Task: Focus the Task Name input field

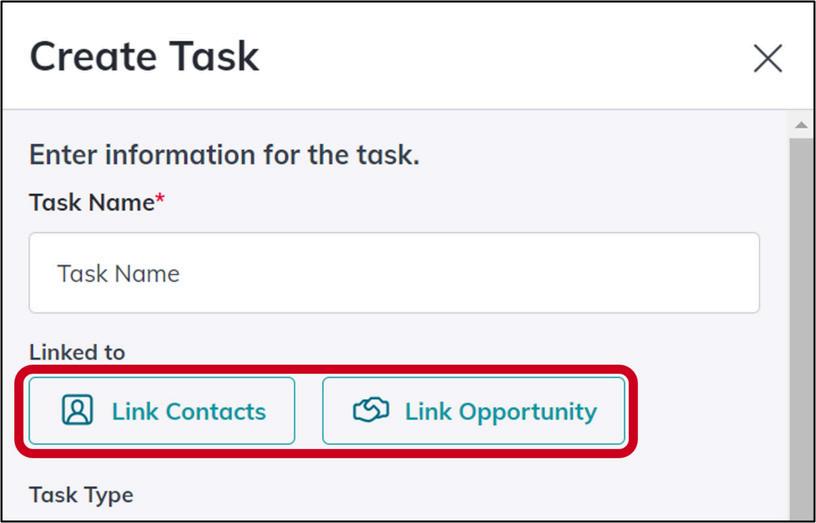Action: 394,273
